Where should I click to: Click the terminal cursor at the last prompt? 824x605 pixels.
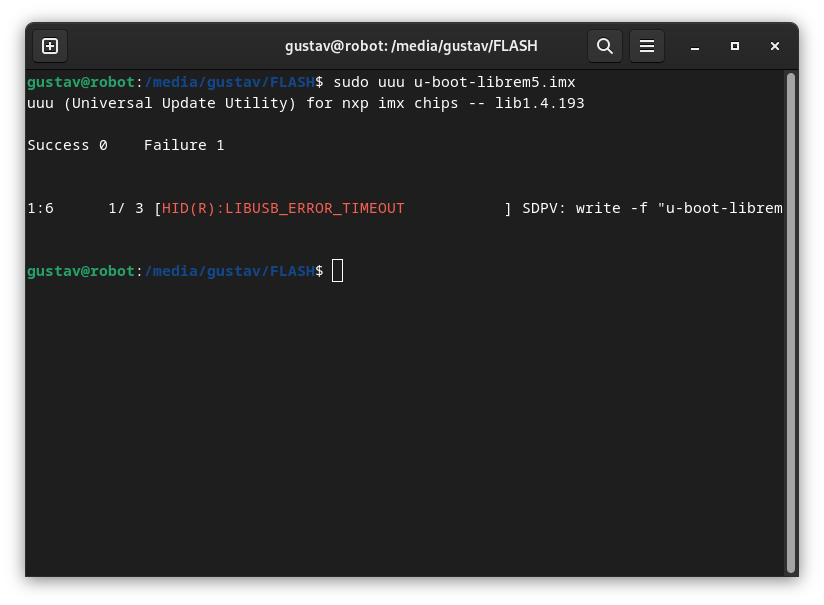click(337, 271)
